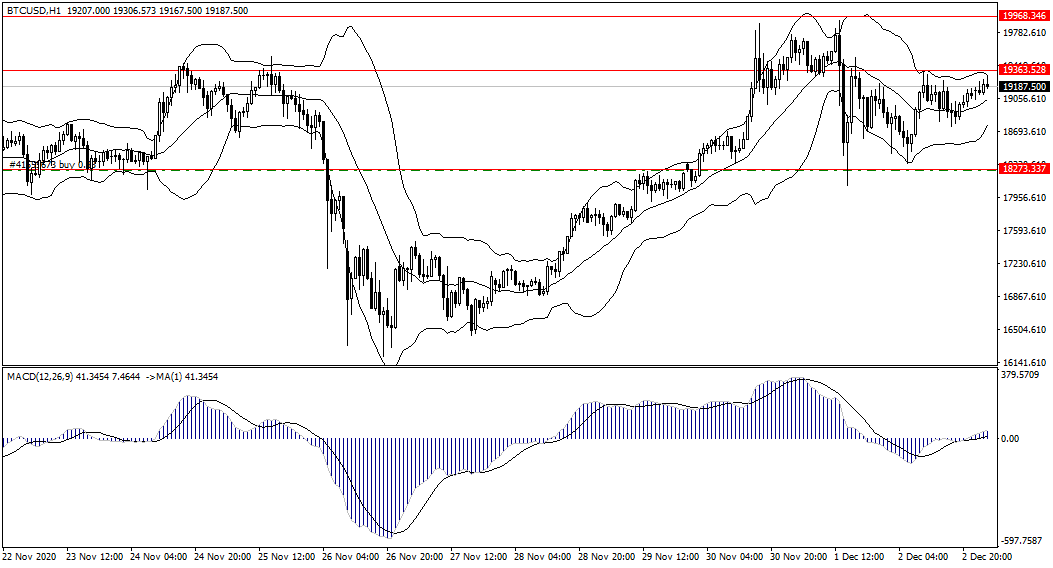Screen dimensions: 1053x568
Task: Click the 16504.610 price axis label
Action: click(1022, 330)
